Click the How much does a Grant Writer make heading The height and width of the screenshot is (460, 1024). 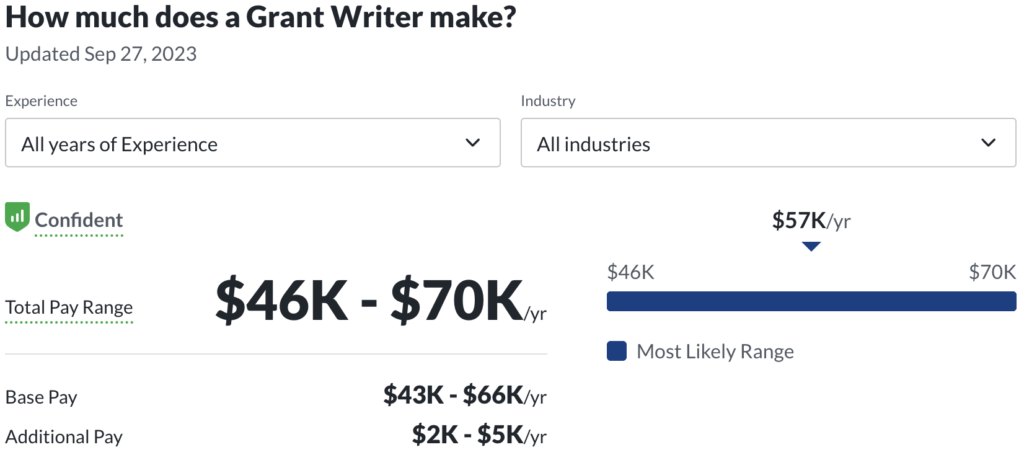(x=261, y=18)
